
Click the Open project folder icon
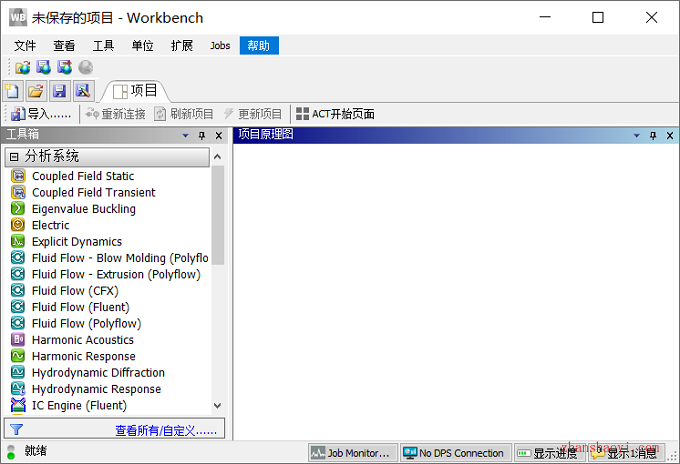click(x=36, y=91)
